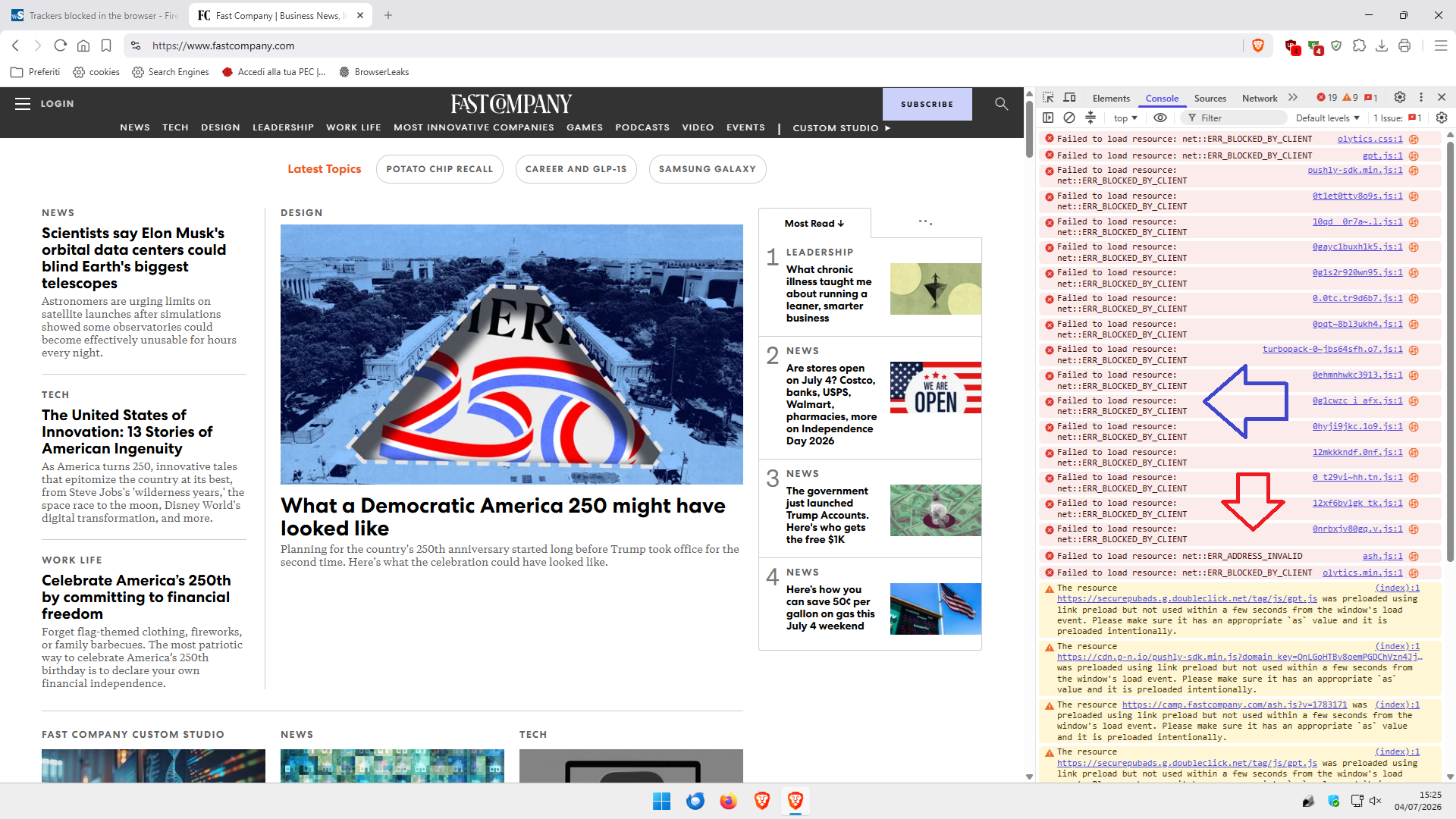
Task: Switch to the Sources tab in DevTools
Action: 1210,99
